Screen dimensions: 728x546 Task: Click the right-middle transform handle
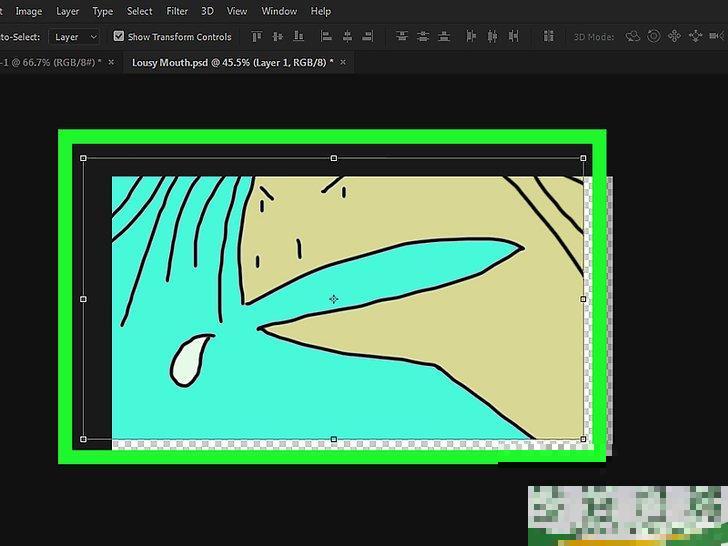[583, 299]
